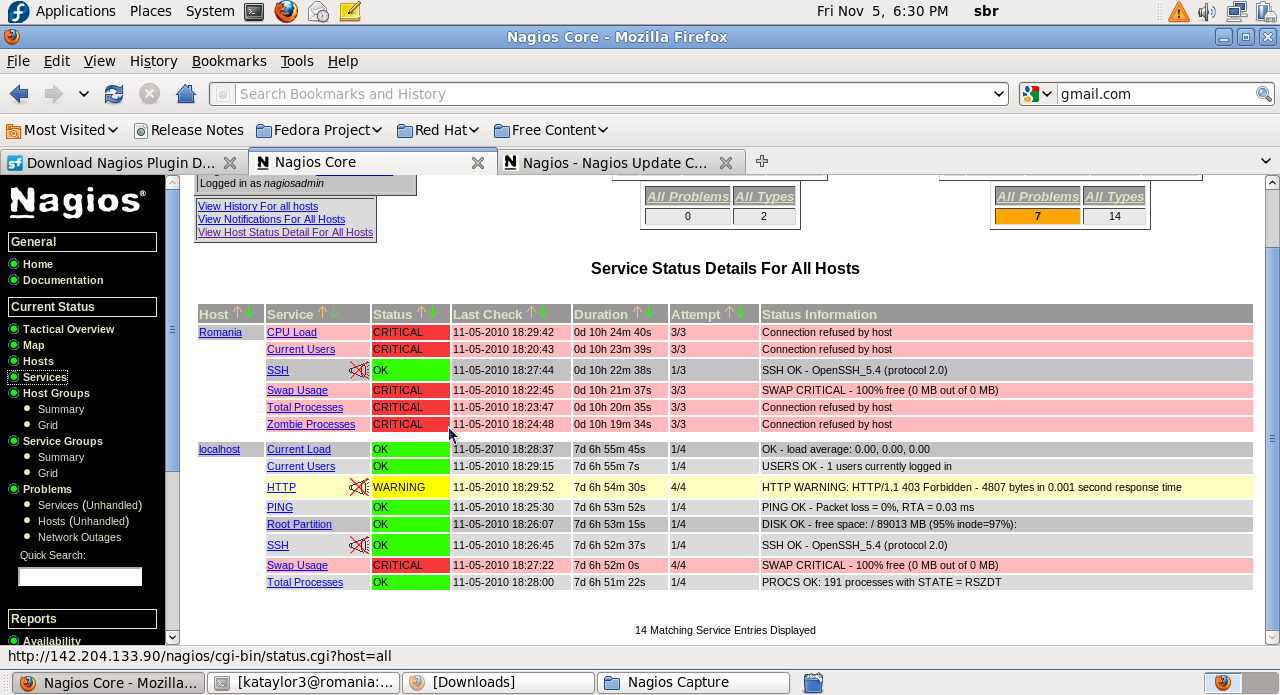Screen dimensions: 1280x695
Task: Open the Romania host link
Action: pos(220,332)
